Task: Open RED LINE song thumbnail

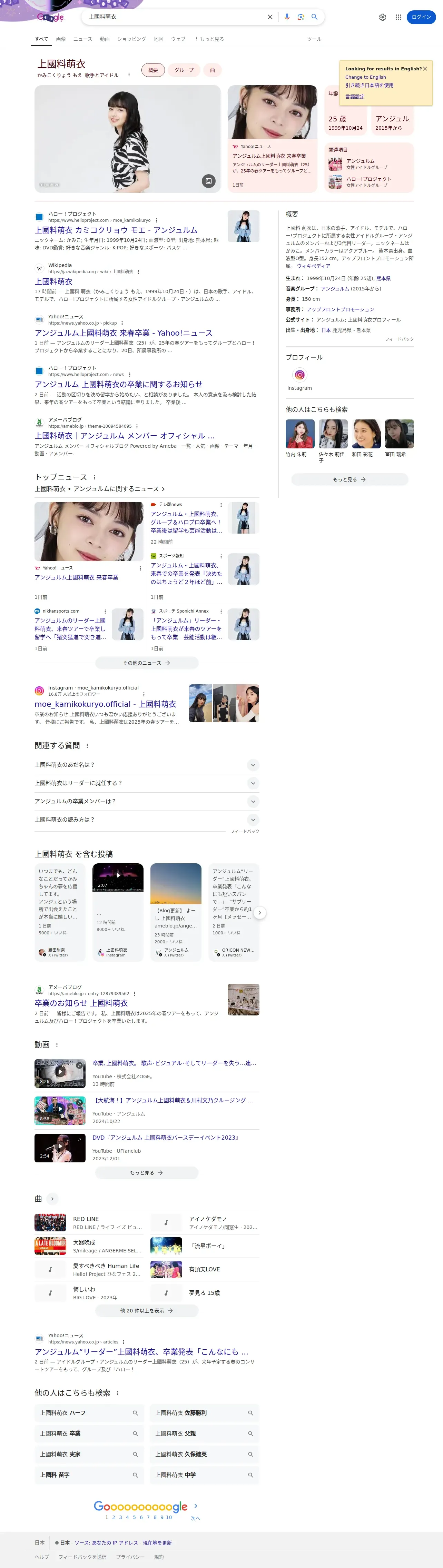Action: pyautogui.click(x=50, y=1222)
